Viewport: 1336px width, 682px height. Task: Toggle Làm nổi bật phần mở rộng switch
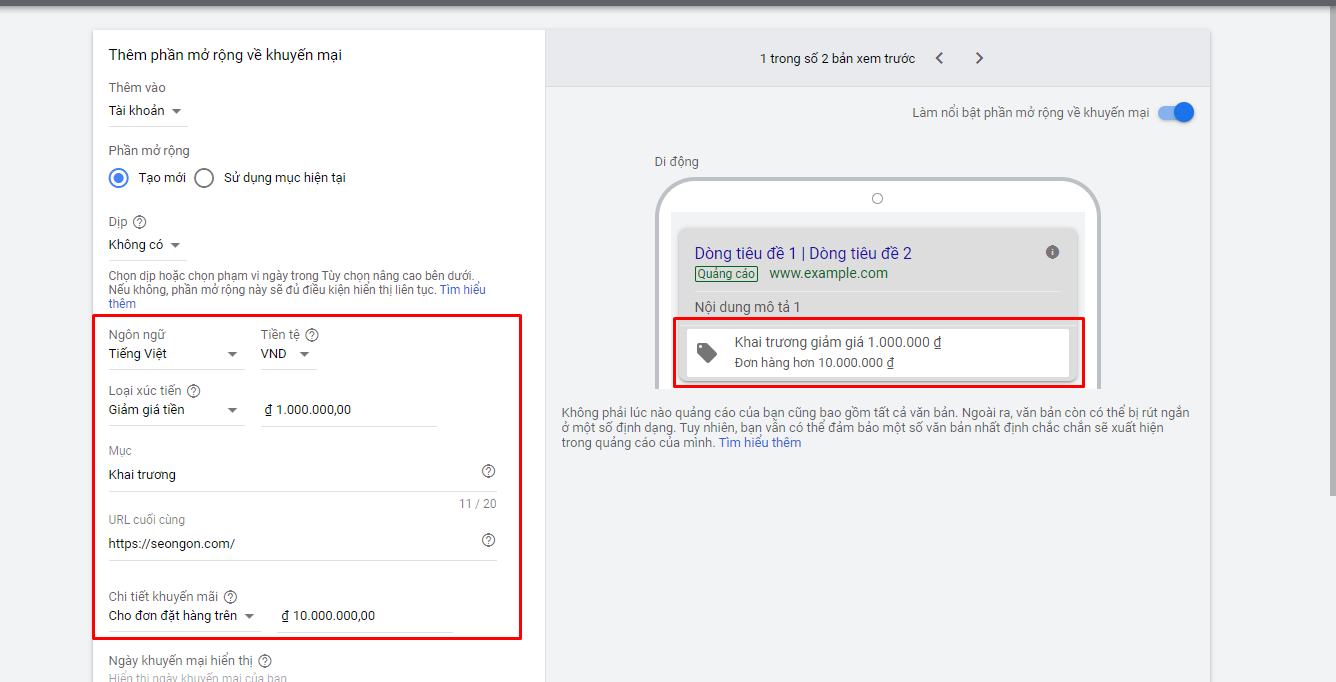[1176, 112]
